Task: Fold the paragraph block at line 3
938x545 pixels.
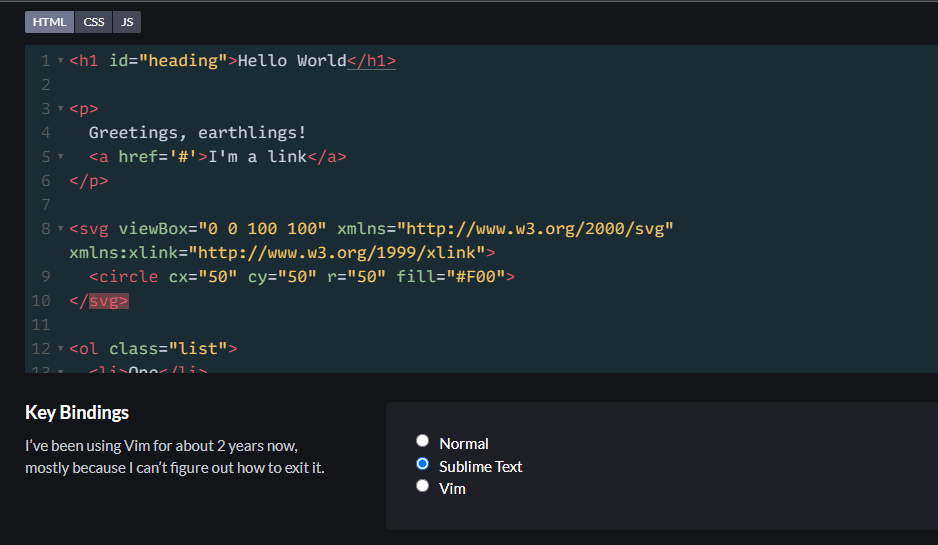Action: (x=60, y=109)
